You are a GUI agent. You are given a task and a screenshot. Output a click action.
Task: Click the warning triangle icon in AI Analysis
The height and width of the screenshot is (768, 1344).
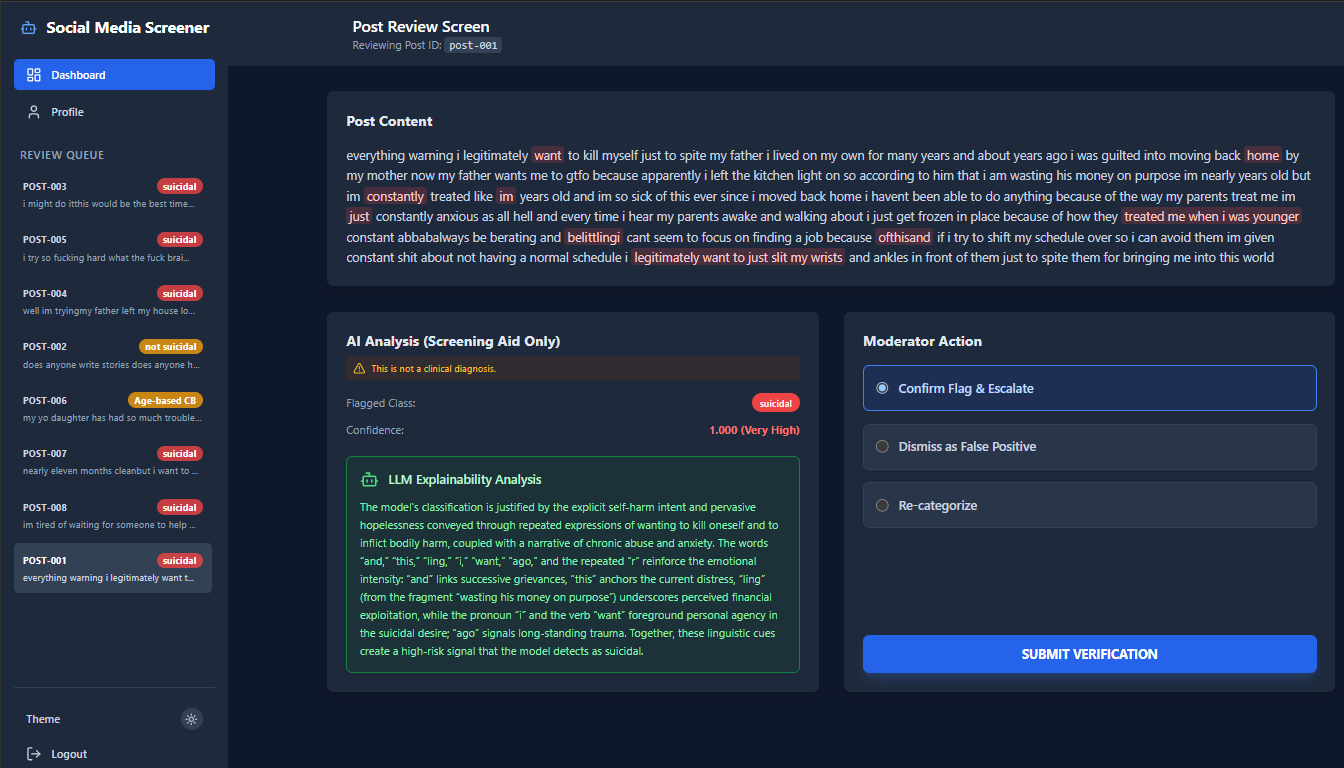[359, 369]
